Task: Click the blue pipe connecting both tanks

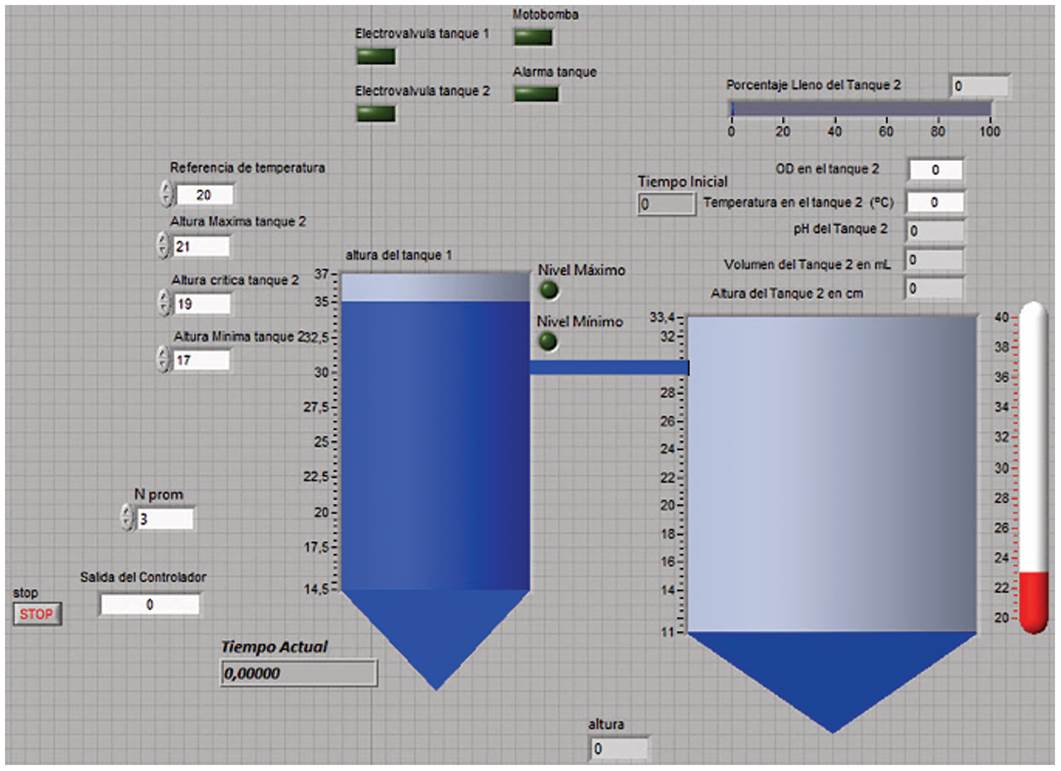Action: coord(608,368)
